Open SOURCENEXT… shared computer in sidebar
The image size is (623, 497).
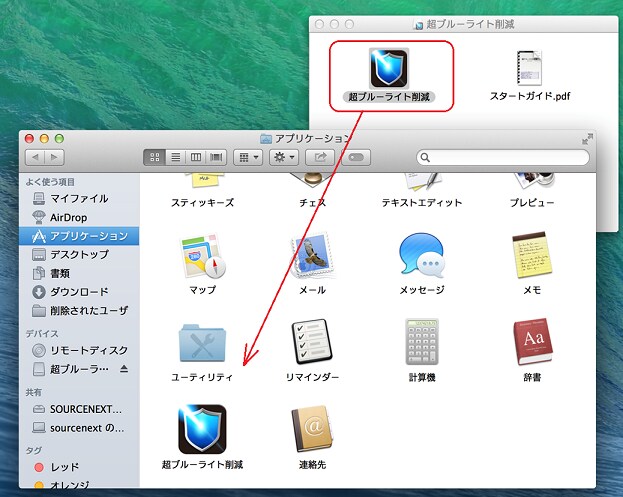click(x=79, y=409)
